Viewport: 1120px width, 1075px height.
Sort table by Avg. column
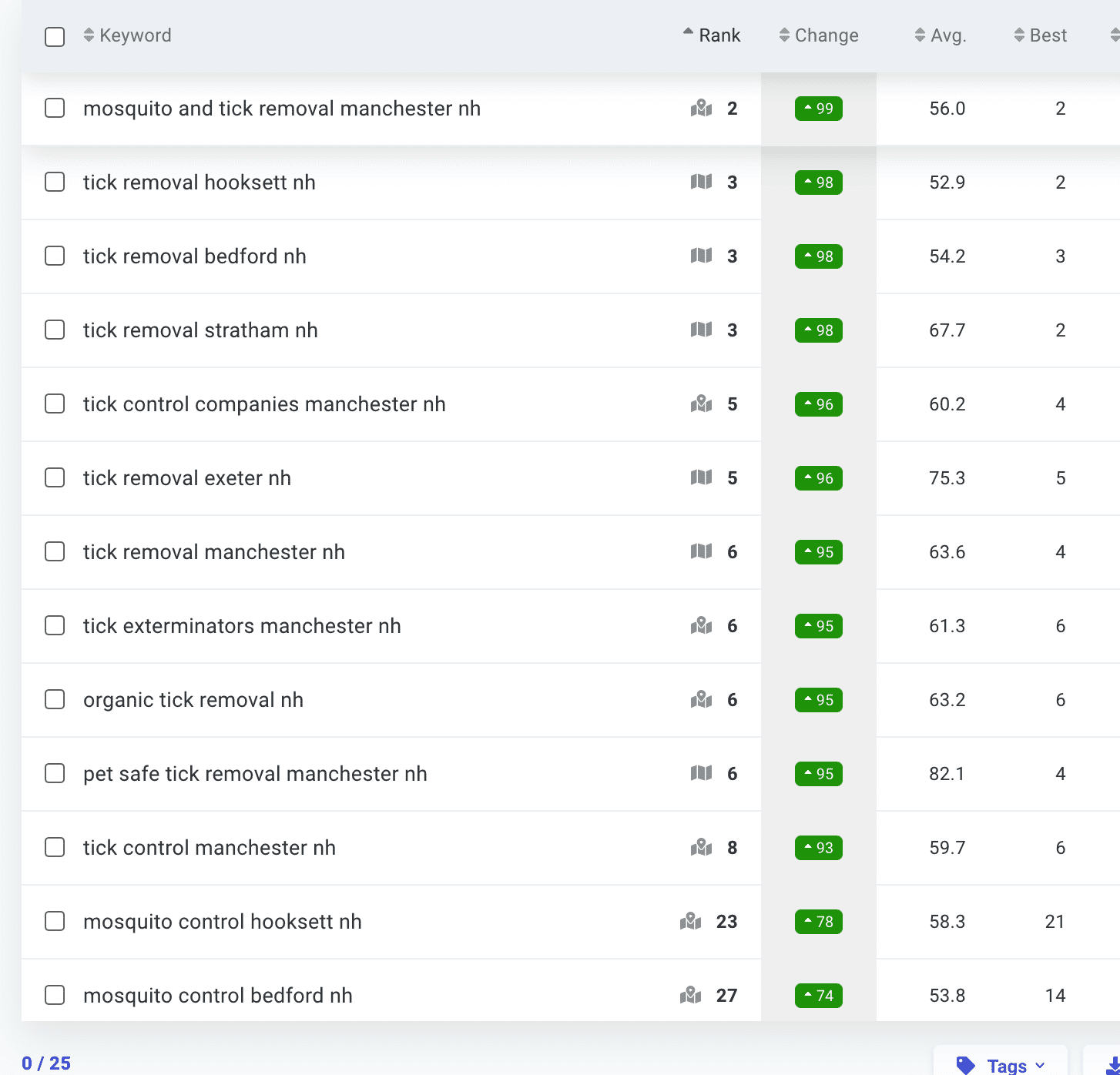point(941,35)
